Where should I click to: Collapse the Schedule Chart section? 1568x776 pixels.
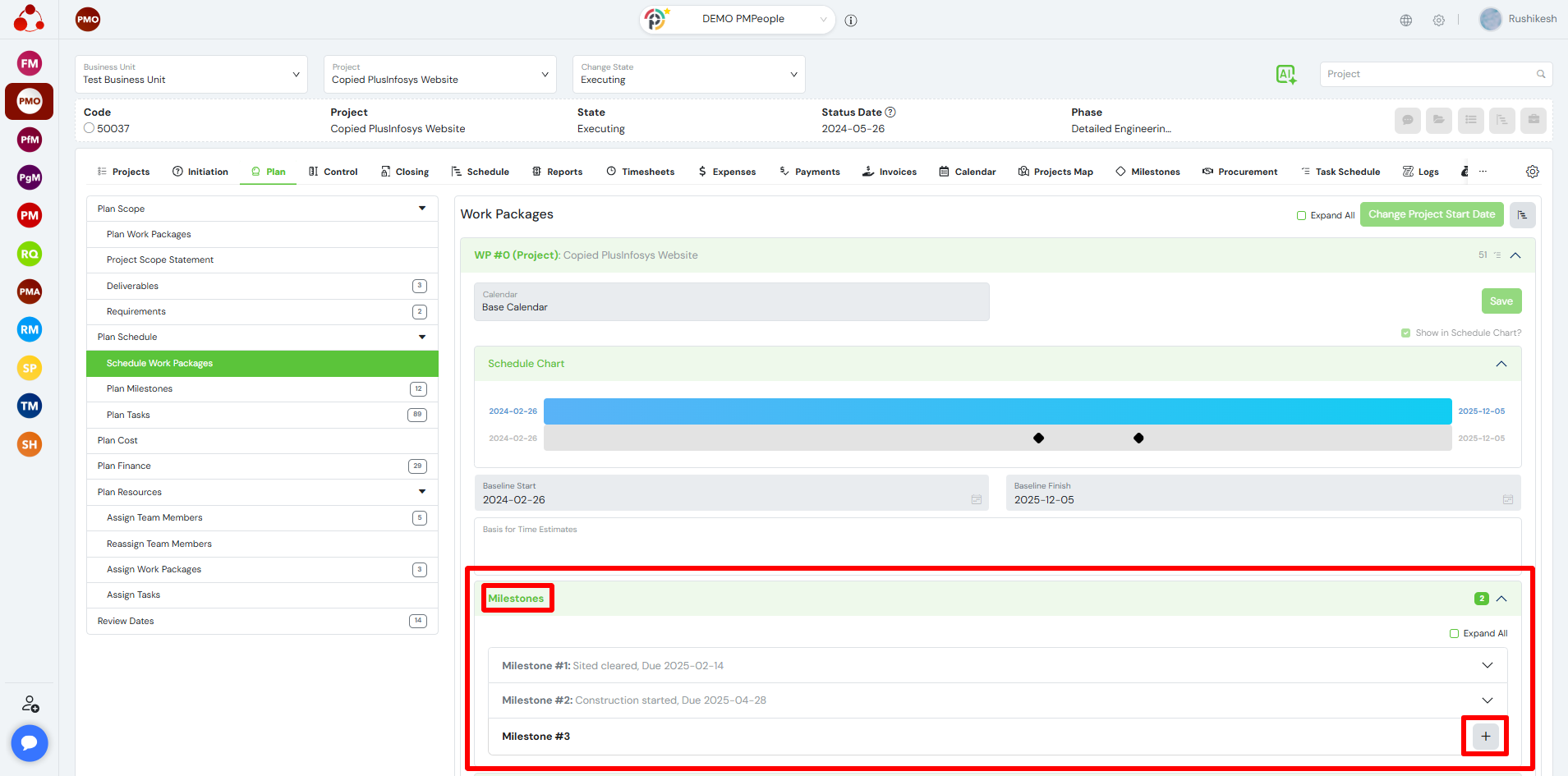(1501, 364)
